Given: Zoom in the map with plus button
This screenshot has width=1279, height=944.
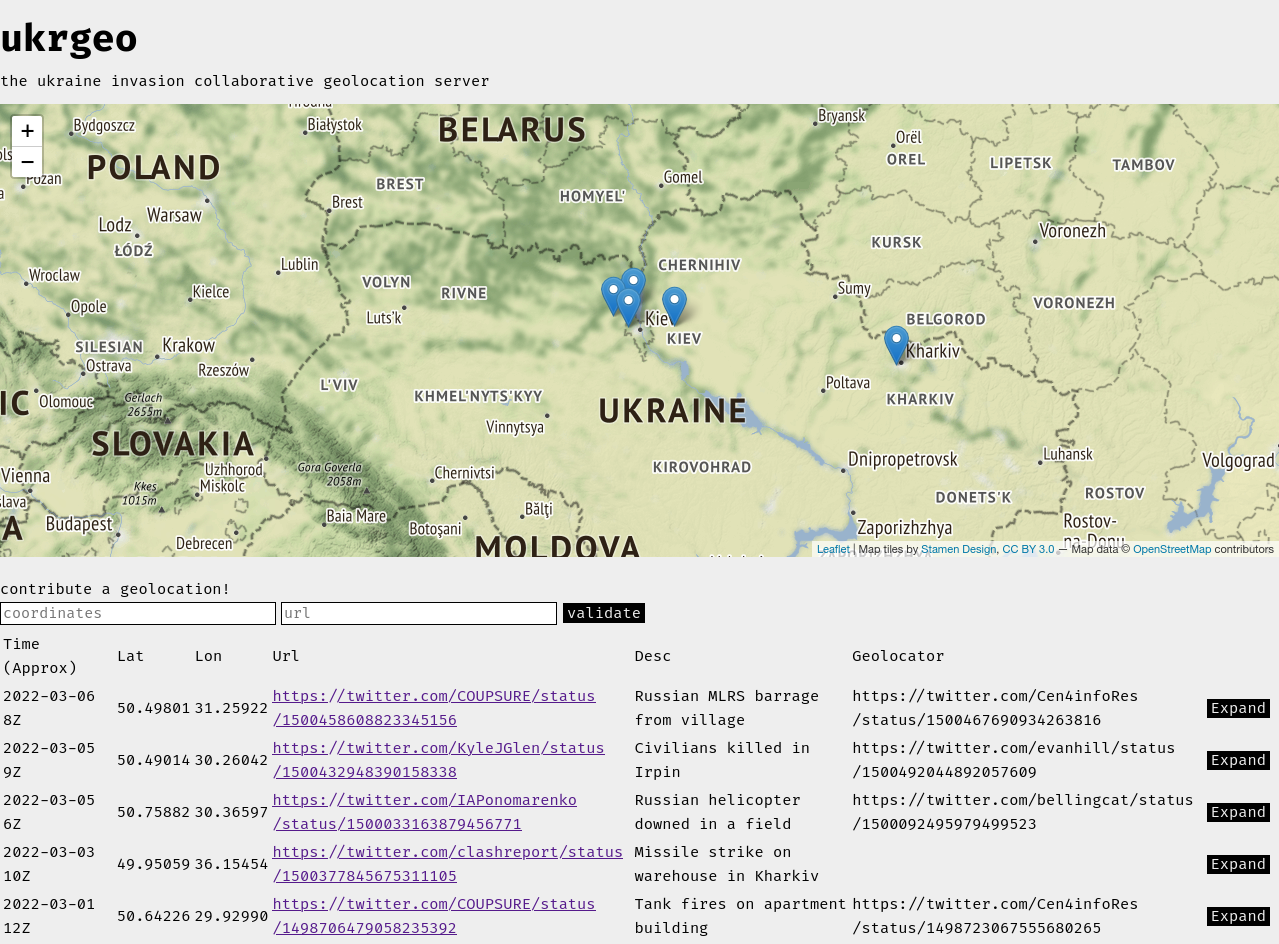Looking at the screenshot, I should [27, 131].
